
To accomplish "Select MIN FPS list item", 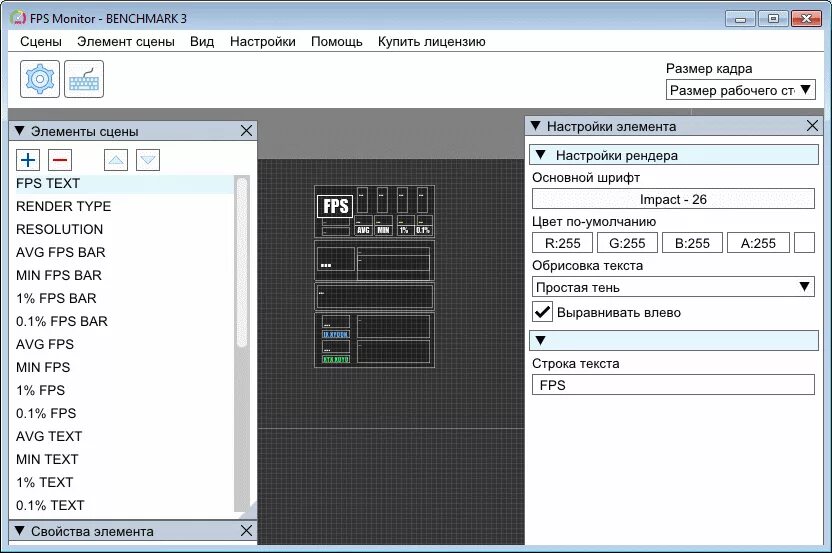I will click(125, 367).
